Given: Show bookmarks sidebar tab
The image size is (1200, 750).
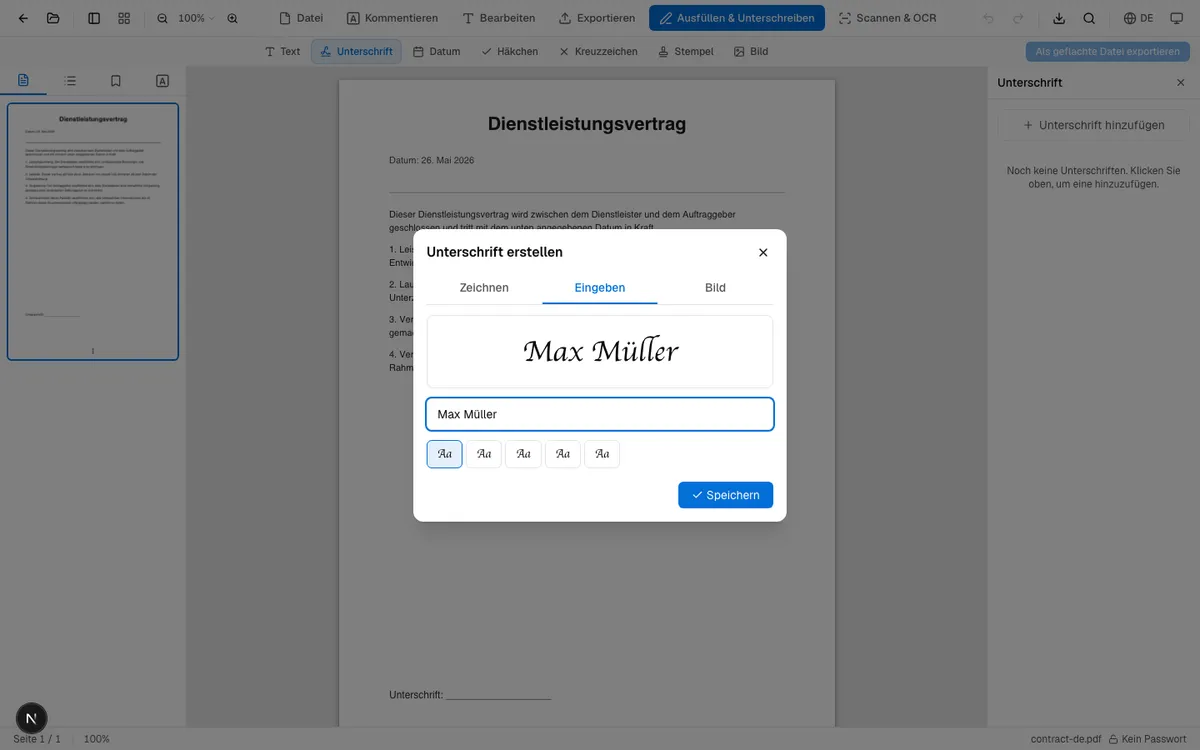Looking at the screenshot, I should pyautogui.click(x=116, y=81).
